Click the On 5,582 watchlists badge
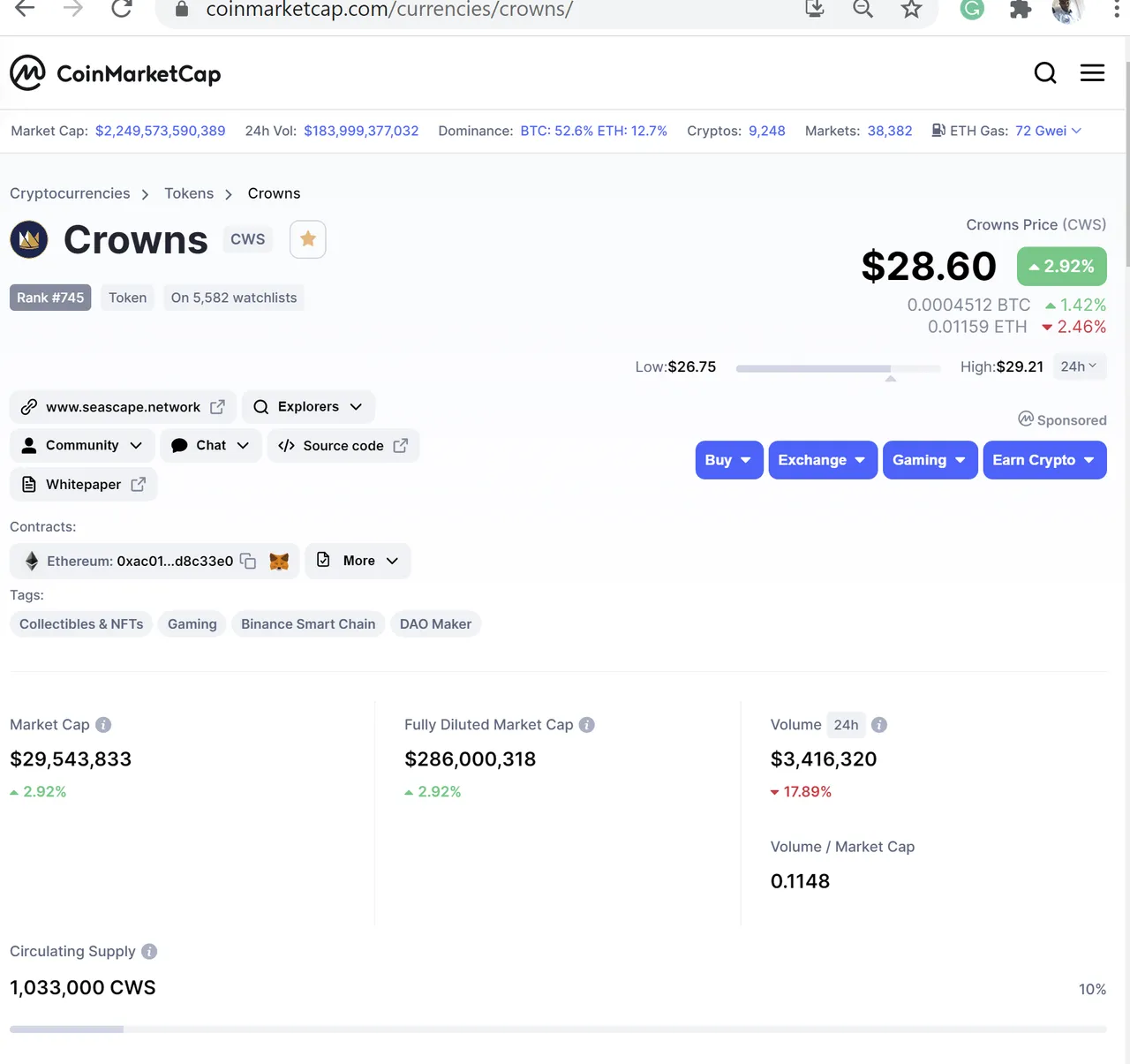This screenshot has height=1064, width=1130. coord(234,298)
